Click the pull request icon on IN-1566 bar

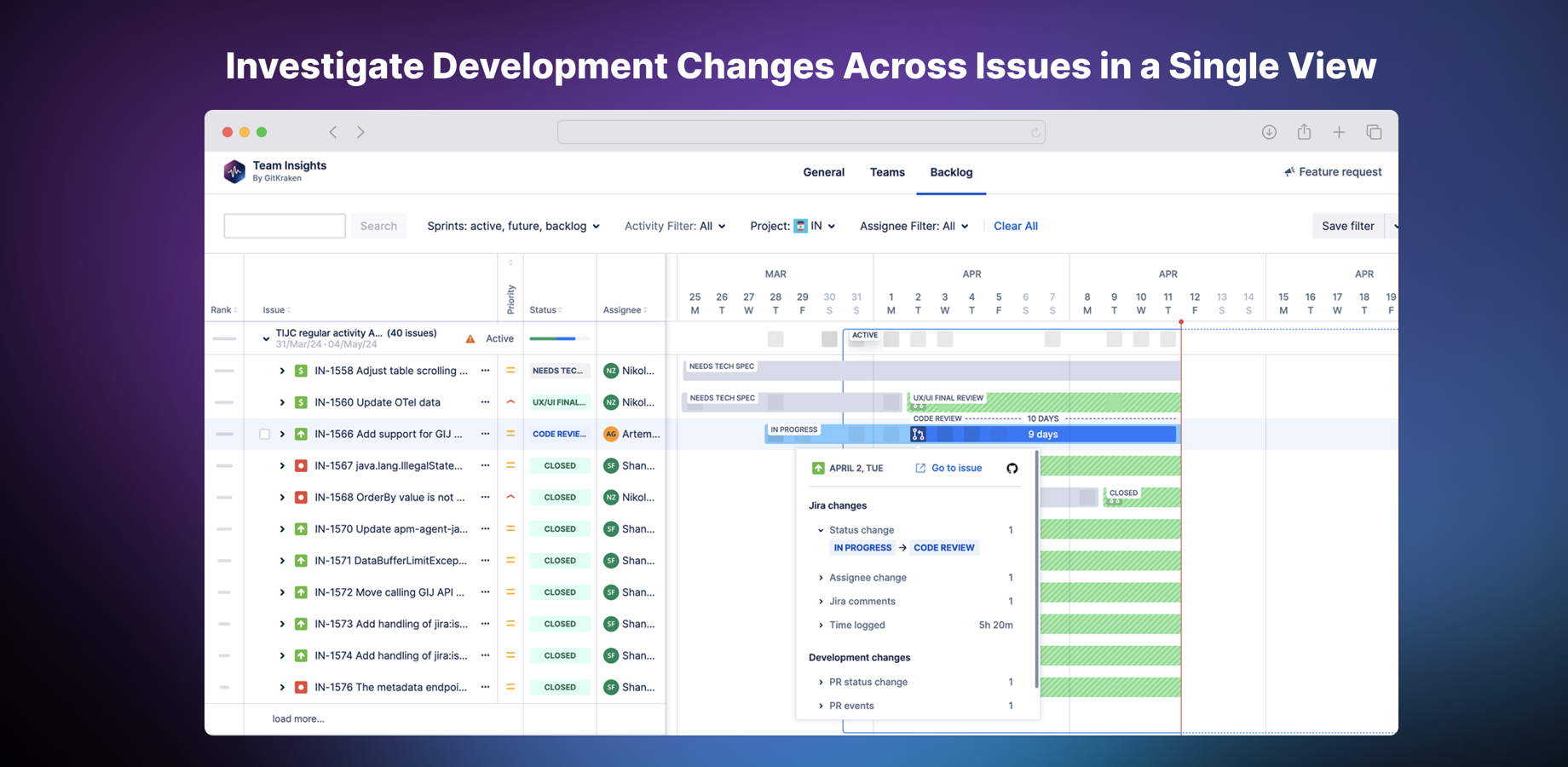tap(918, 435)
